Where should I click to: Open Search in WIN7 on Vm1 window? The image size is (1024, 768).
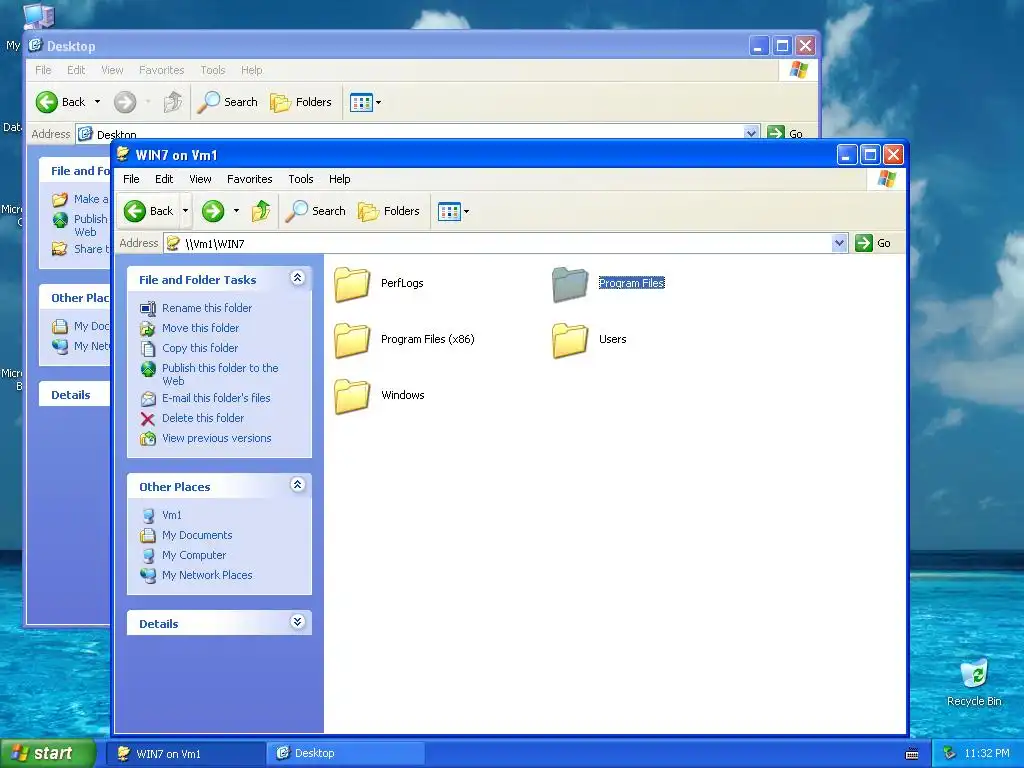pos(316,211)
